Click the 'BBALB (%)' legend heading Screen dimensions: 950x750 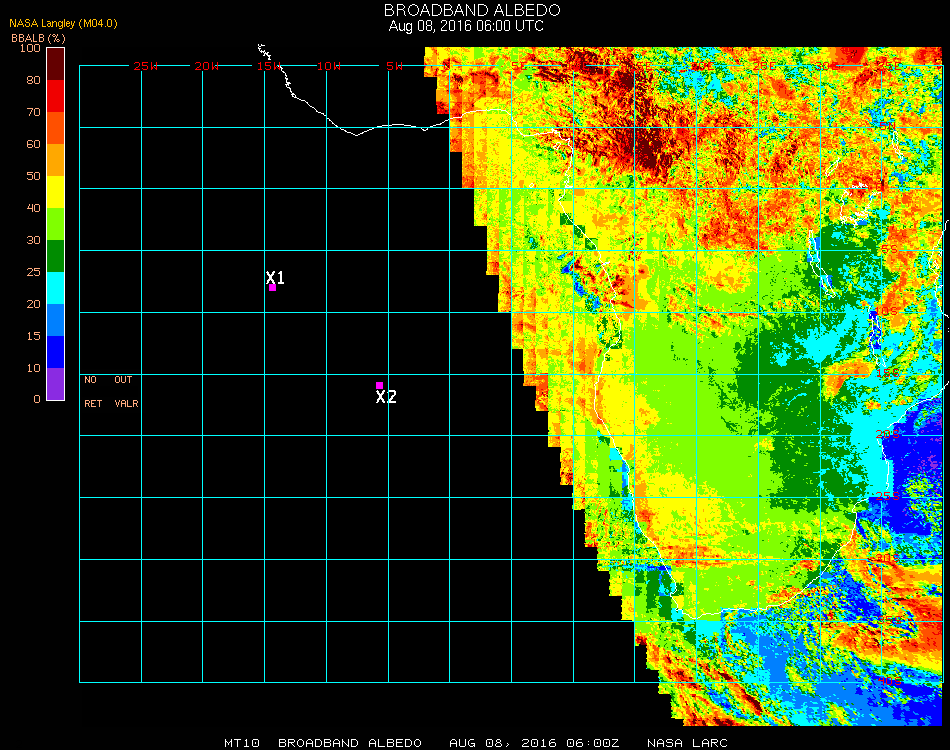point(38,38)
